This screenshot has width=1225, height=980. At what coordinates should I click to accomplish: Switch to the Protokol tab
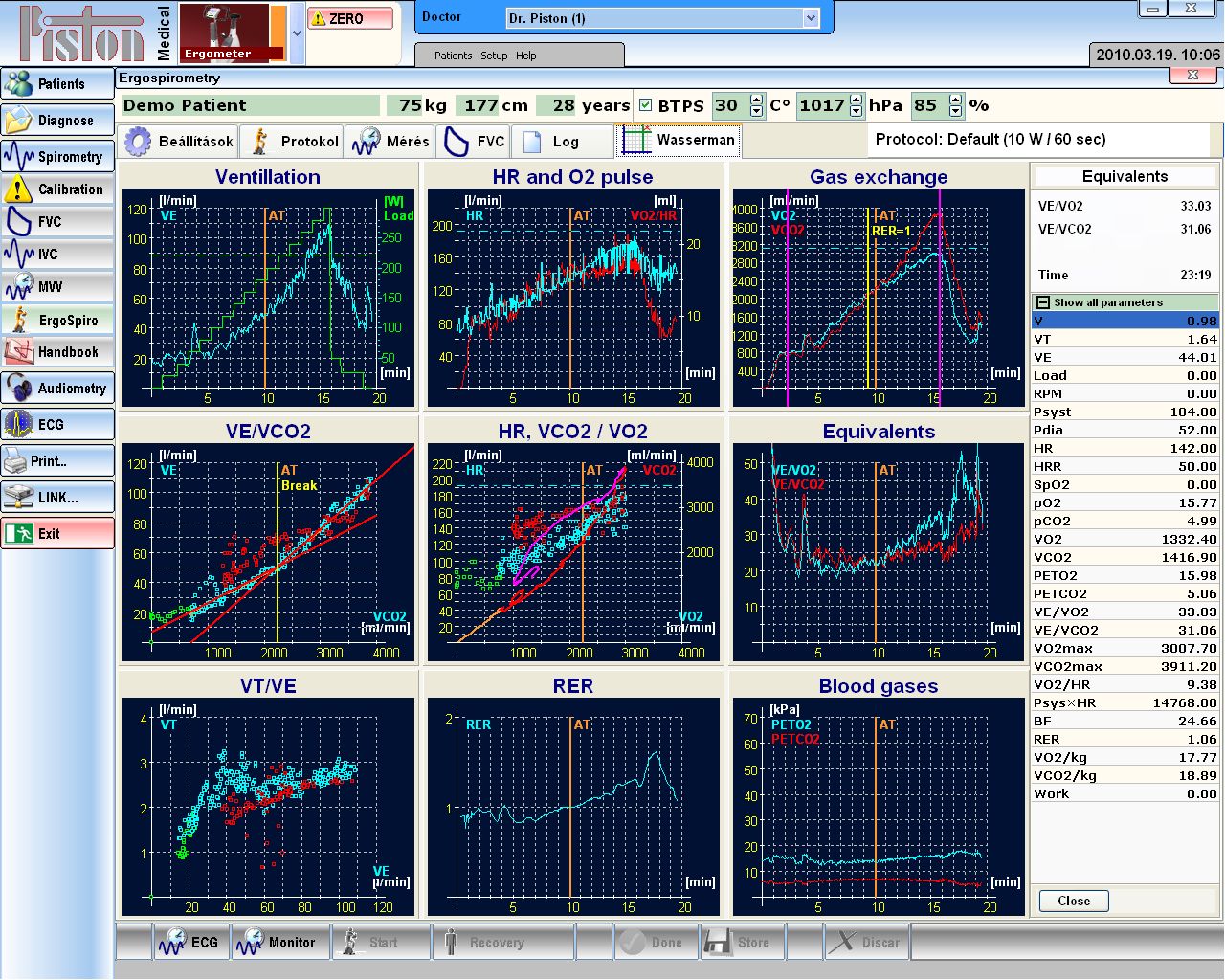tap(292, 142)
